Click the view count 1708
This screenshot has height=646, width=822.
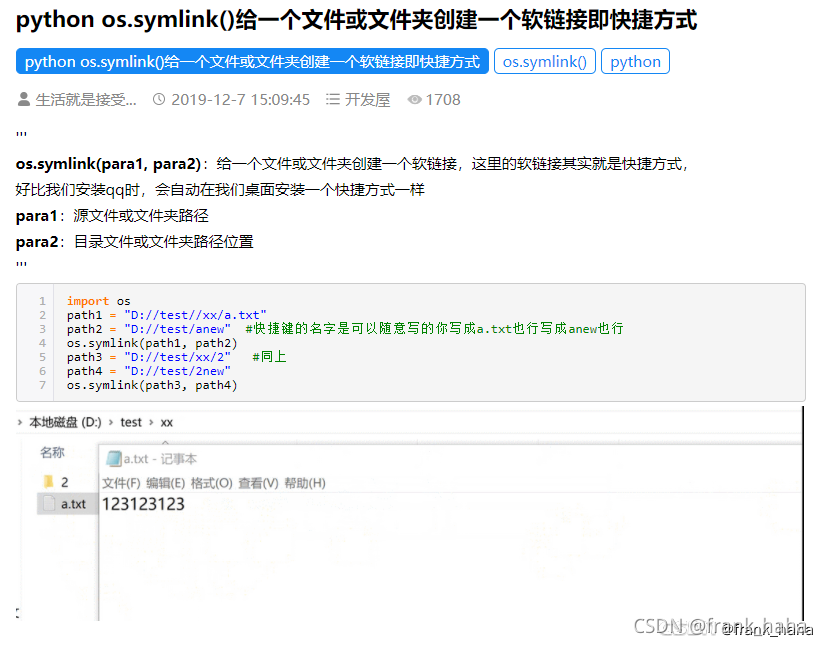443,100
